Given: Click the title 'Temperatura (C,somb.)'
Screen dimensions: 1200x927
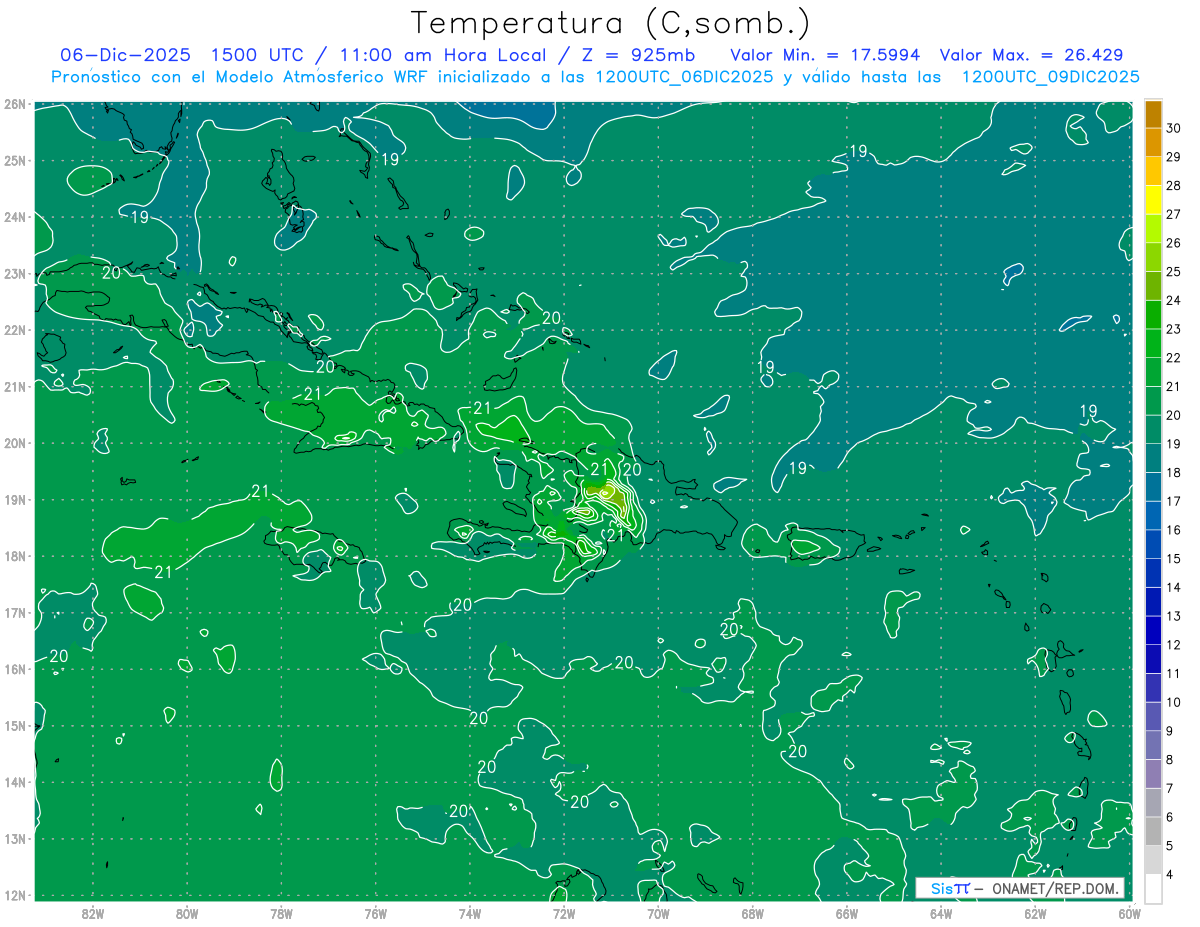Looking at the screenshot, I should tap(611, 22).
